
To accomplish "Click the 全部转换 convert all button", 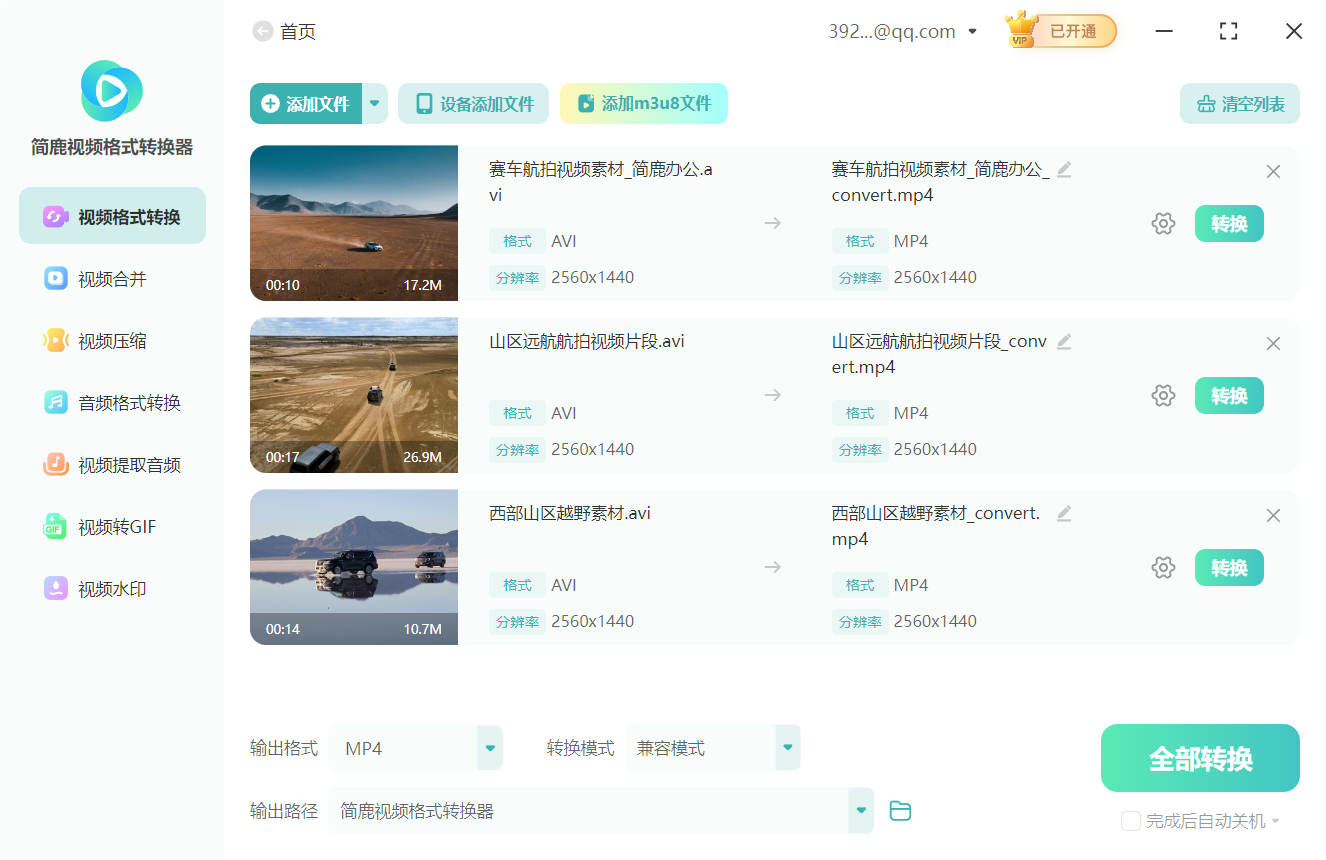I will [1199, 757].
